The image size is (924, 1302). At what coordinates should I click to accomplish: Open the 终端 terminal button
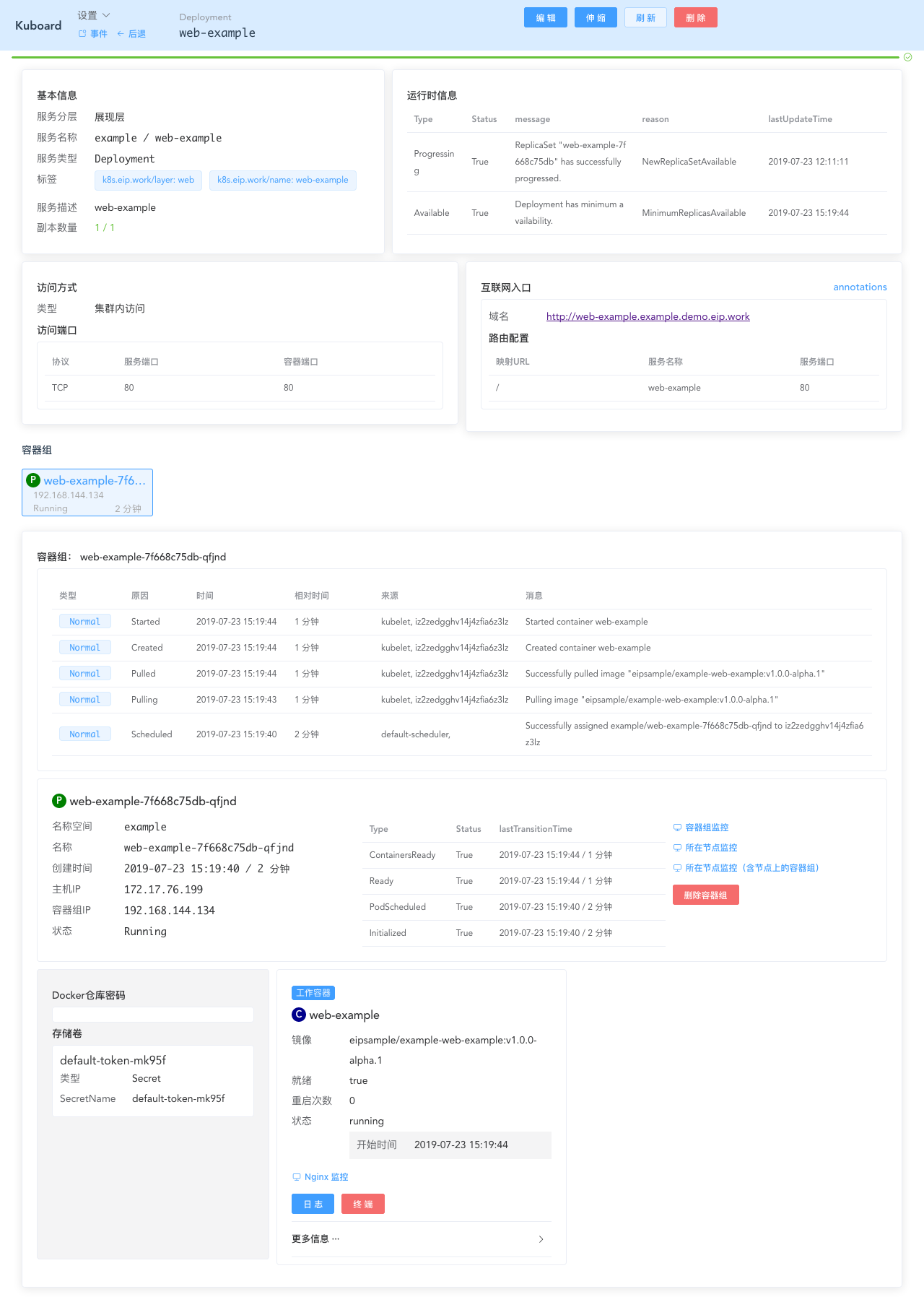pyautogui.click(x=362, y=1204)
